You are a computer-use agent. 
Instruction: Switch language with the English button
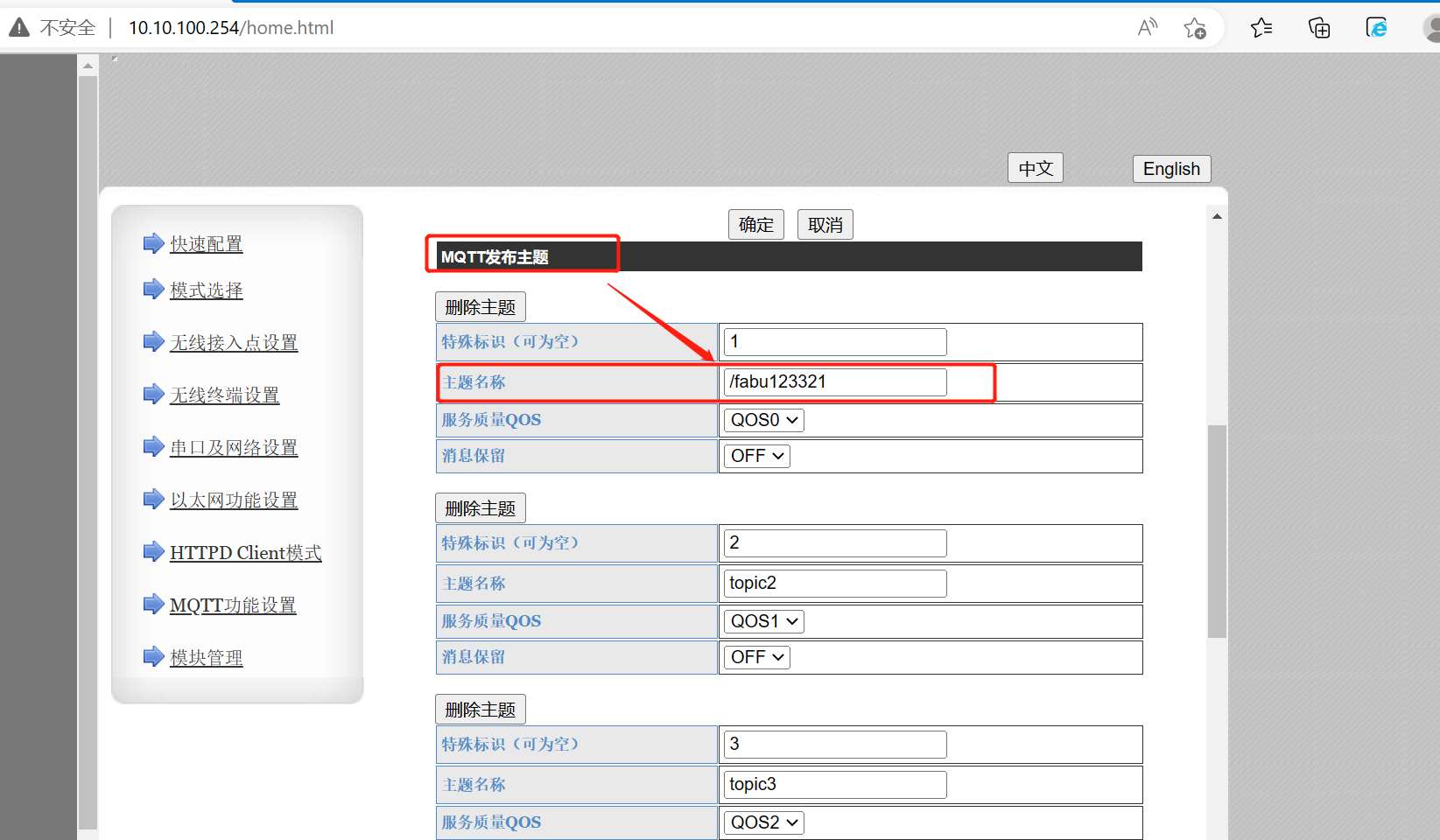pyautogui.click(x=1171, y=169)
